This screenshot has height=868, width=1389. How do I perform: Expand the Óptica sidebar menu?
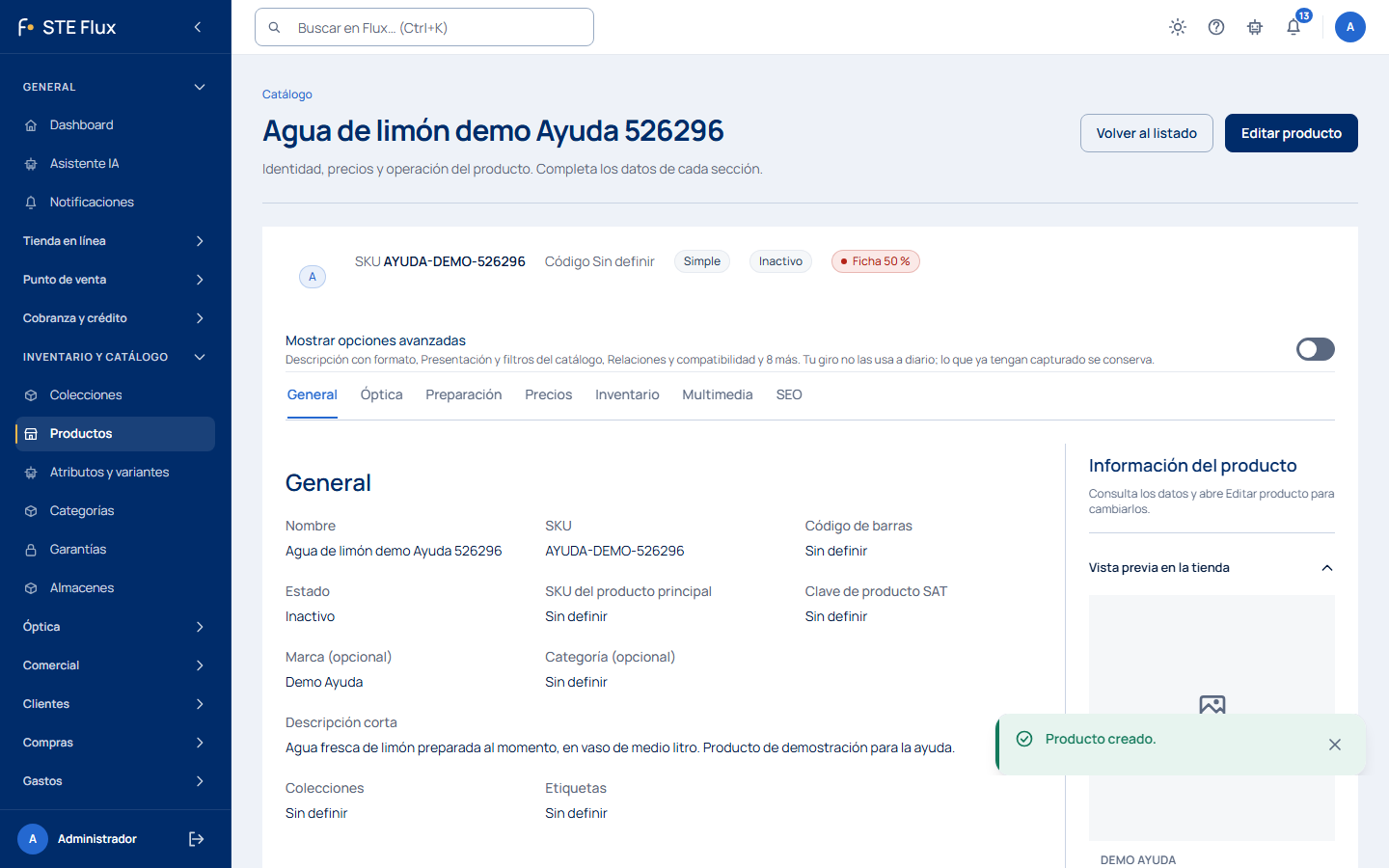(116, 627)
